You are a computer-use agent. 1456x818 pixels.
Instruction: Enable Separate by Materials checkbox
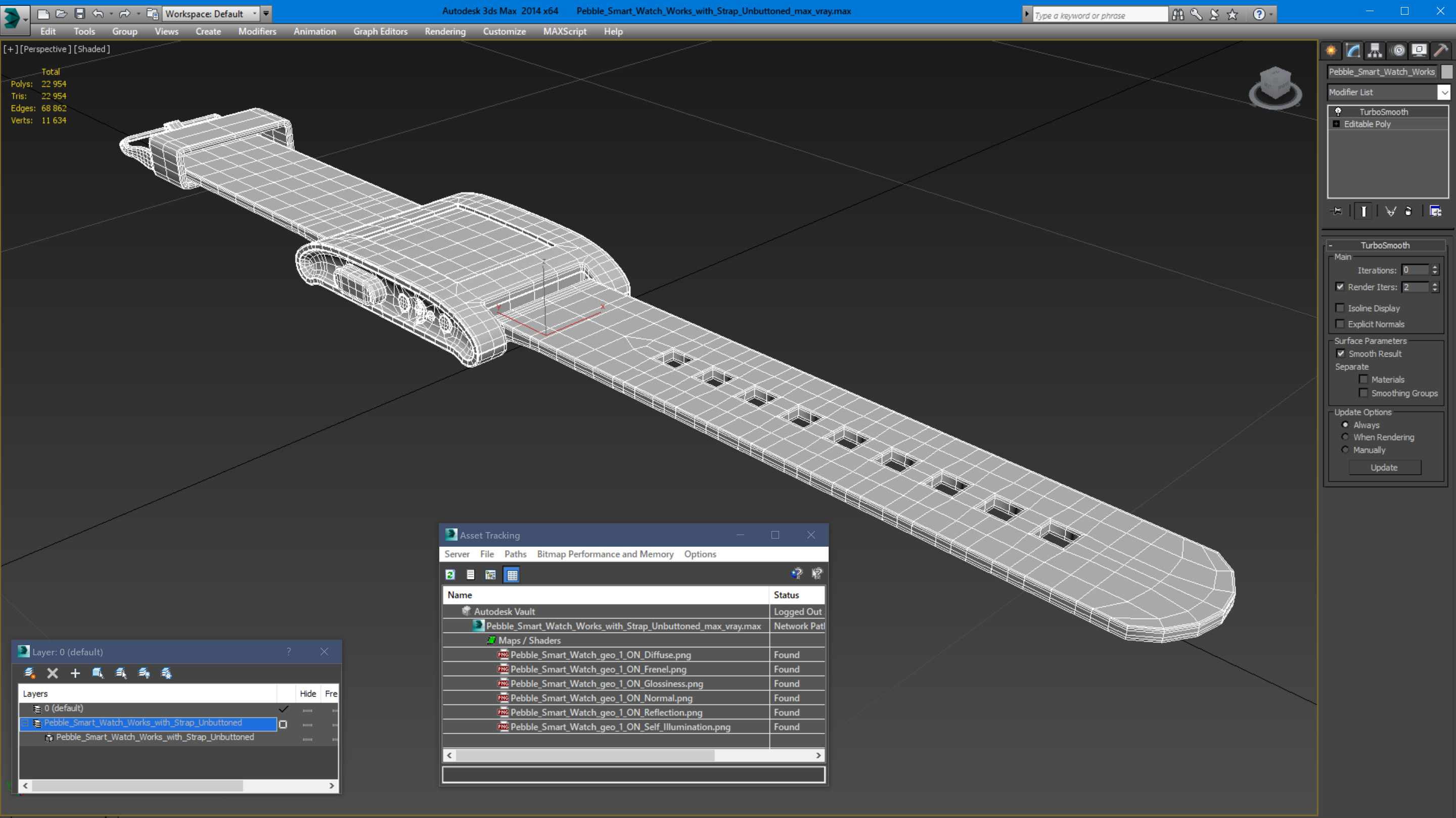[1363, 379]
